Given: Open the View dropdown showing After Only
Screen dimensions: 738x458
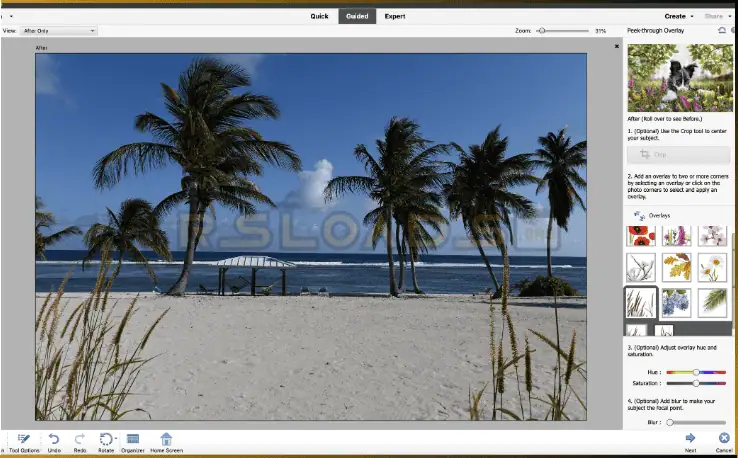Looking at the screenshot, I should click(x=58, y=31).
